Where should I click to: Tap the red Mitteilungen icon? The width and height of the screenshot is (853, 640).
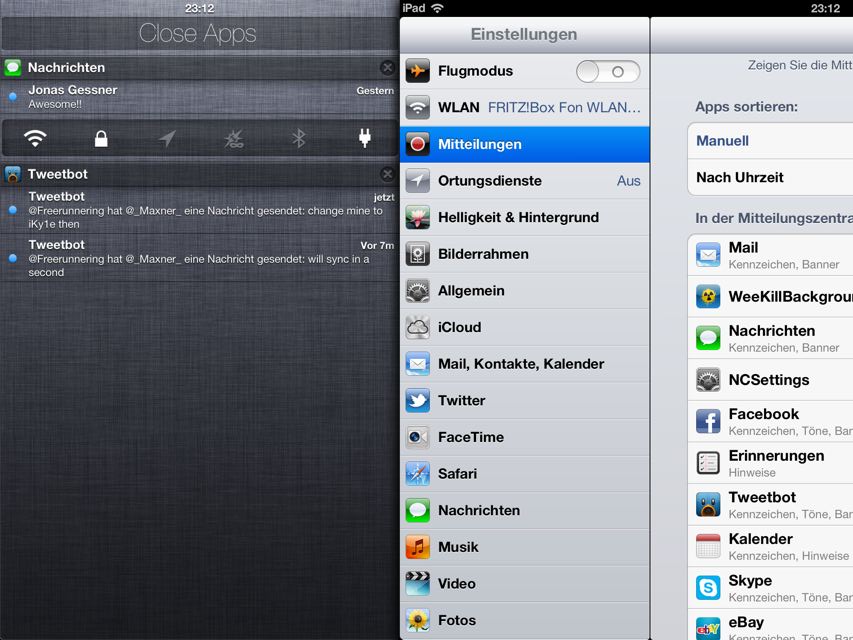(417, 144)
